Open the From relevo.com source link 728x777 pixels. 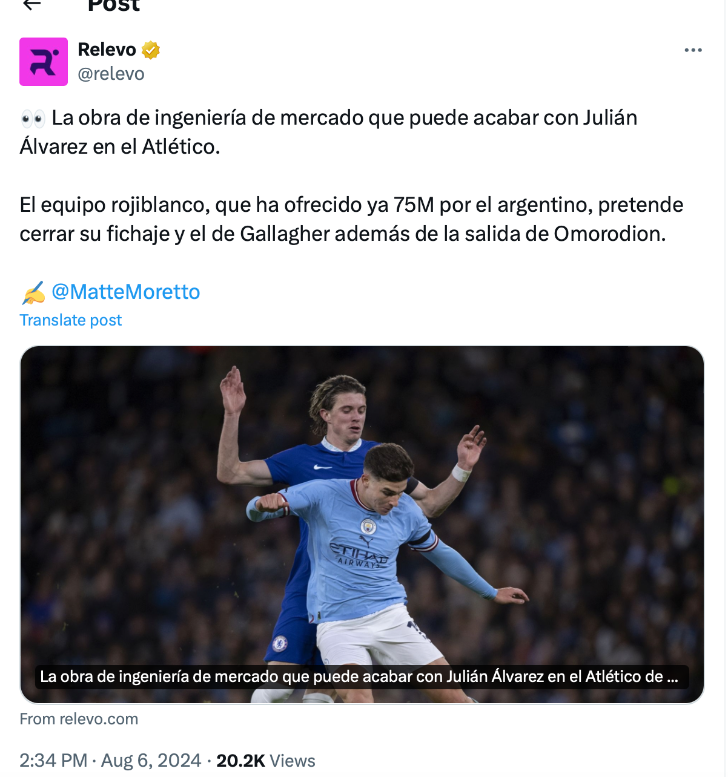coord(79,719)
